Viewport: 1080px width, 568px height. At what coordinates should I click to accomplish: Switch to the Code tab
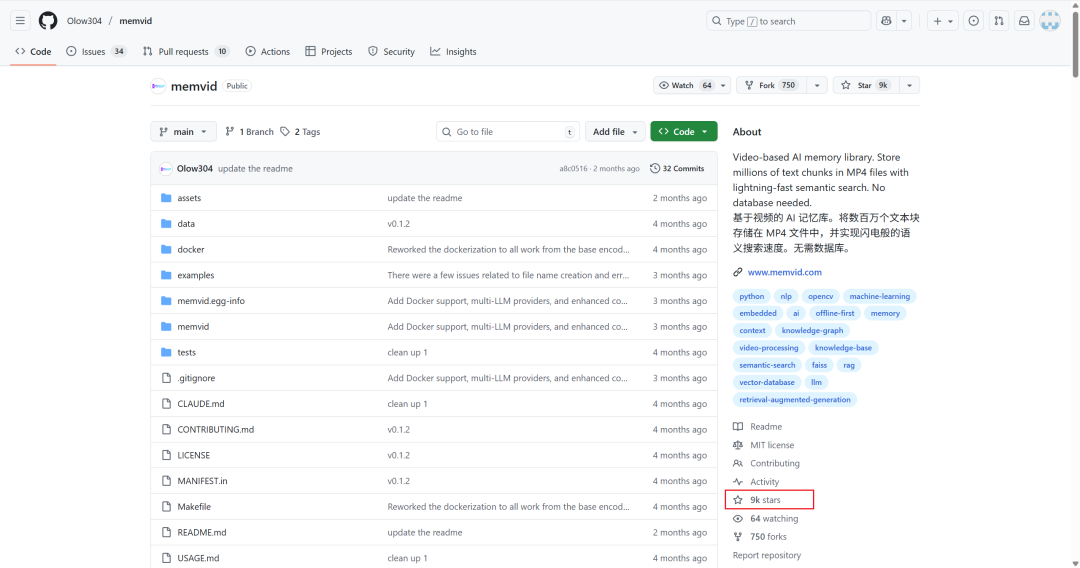pos(33,52)
